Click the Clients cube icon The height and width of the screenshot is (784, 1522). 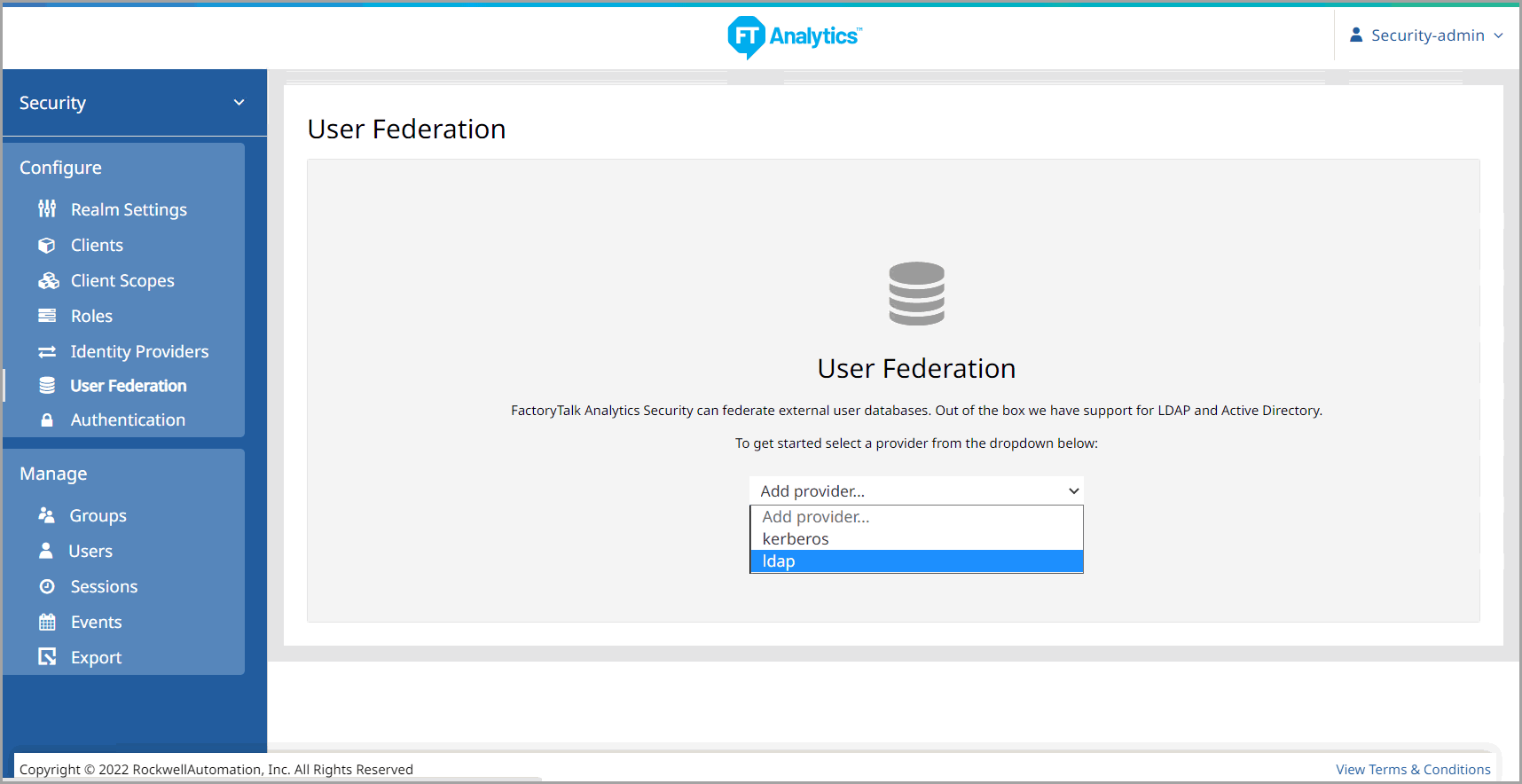[47, 246]
